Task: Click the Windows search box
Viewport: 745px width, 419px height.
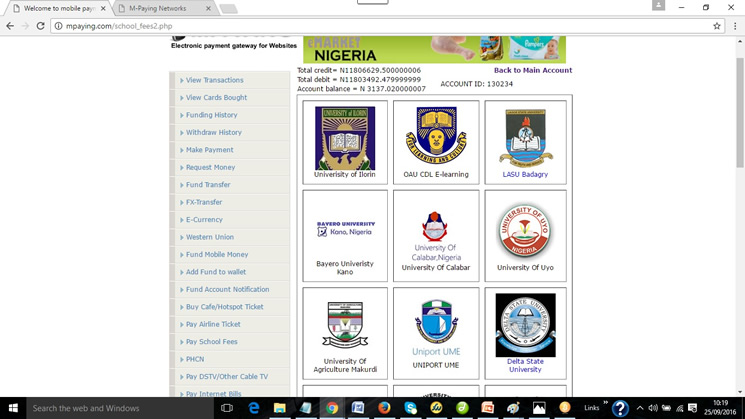Action: 120,408
